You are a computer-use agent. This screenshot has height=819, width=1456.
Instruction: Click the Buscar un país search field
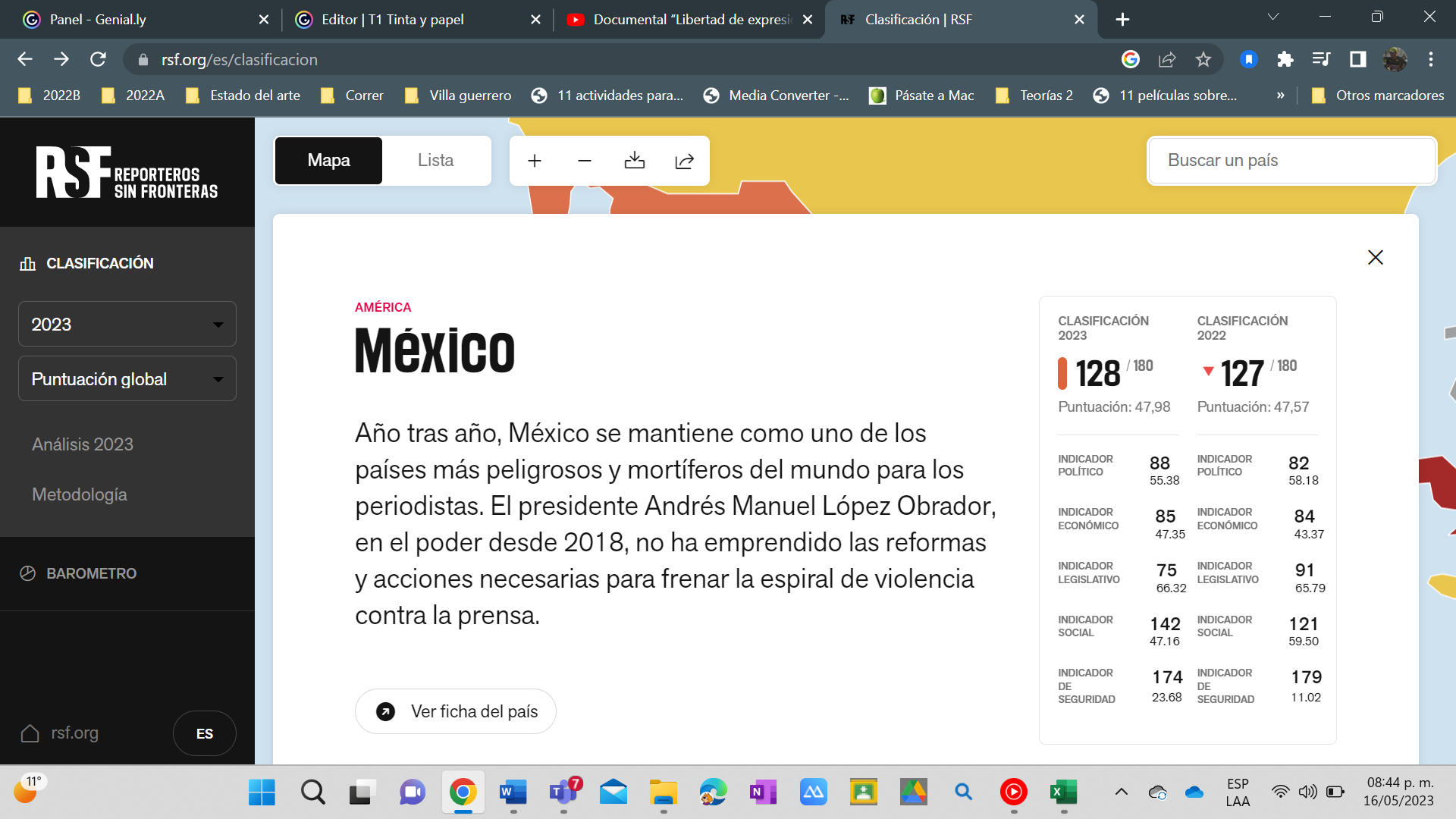pyautogui.click(x=1291, y=161)
